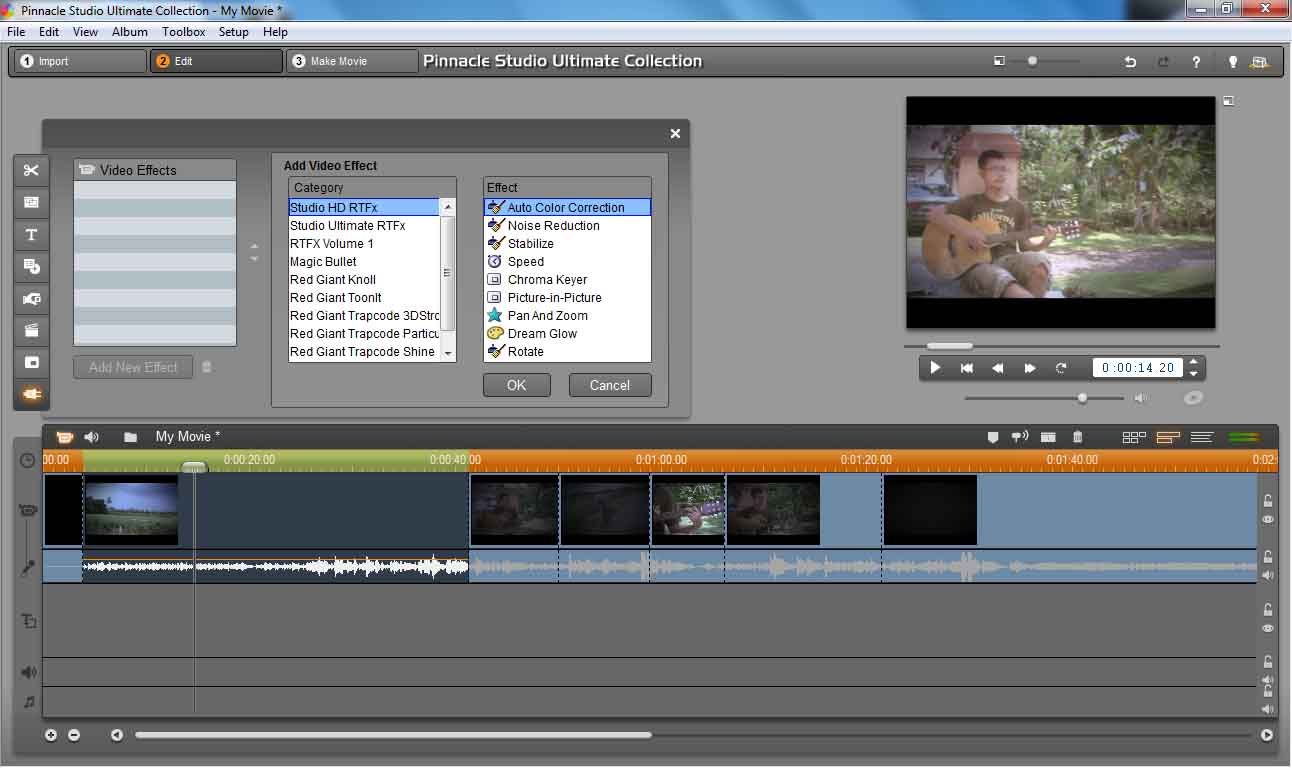
Task: Move the effect down with the down arrow
Action: click(x=254, y=259)
